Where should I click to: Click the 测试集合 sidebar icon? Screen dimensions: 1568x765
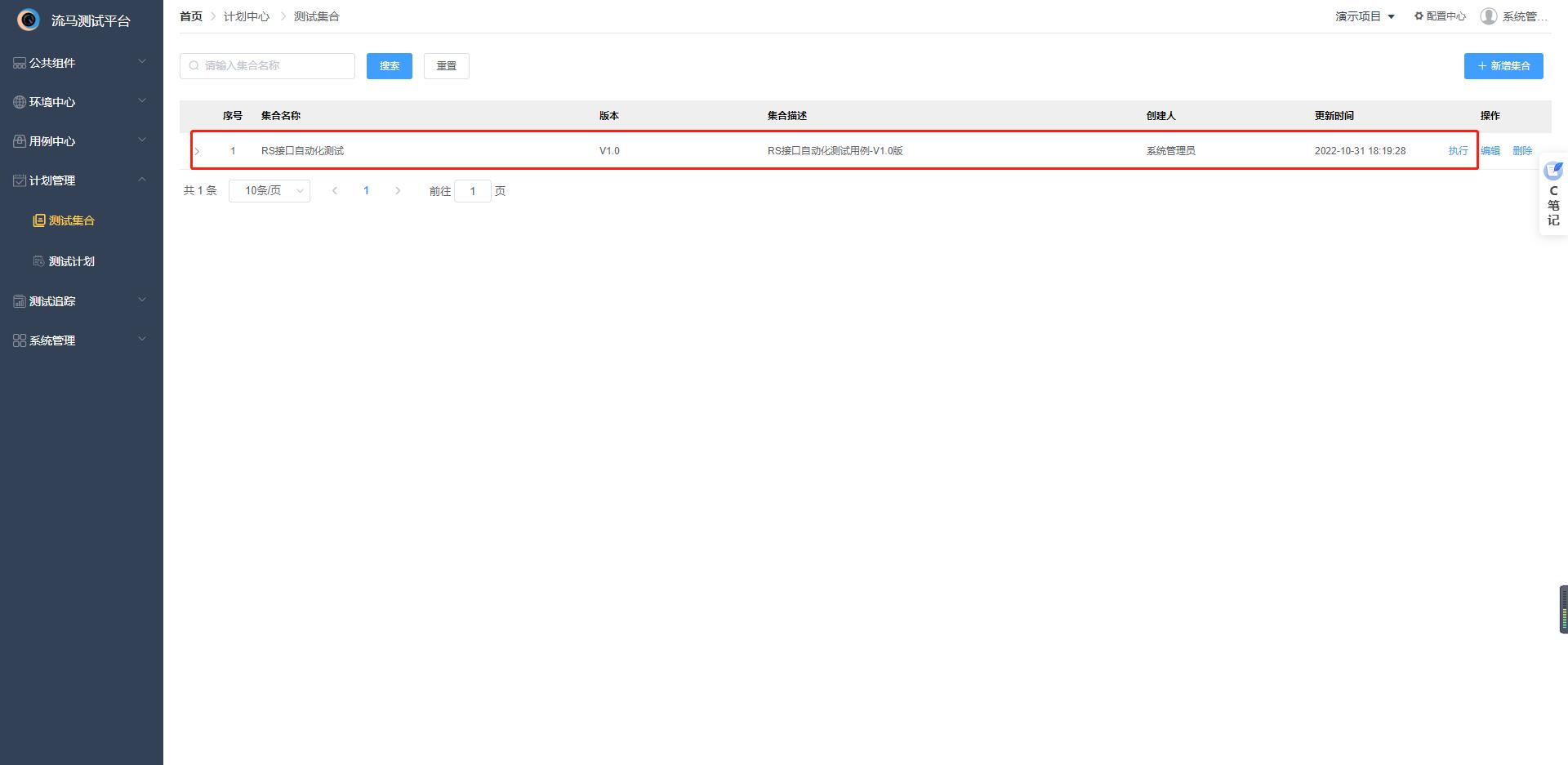[x=38, y=220]
